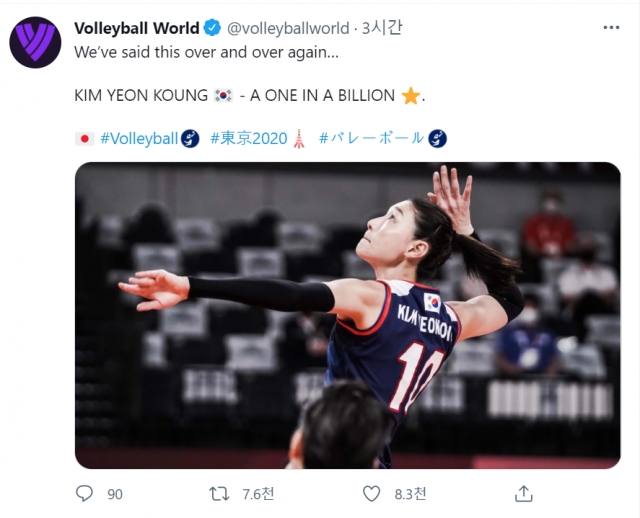Click the tweet timestamp 3시간

382,28
